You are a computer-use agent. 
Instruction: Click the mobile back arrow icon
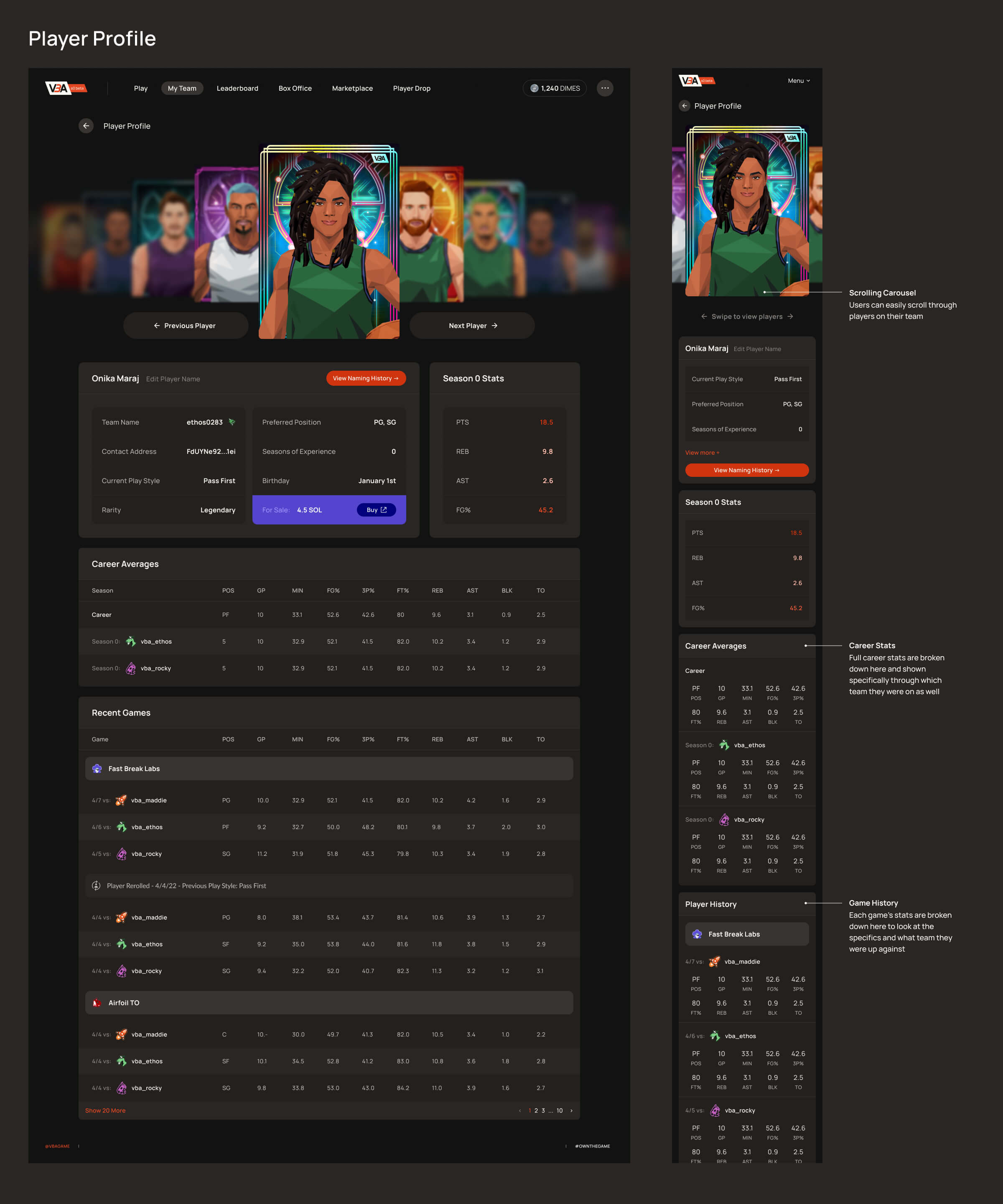pyautogui.click(x=685, y=106)
